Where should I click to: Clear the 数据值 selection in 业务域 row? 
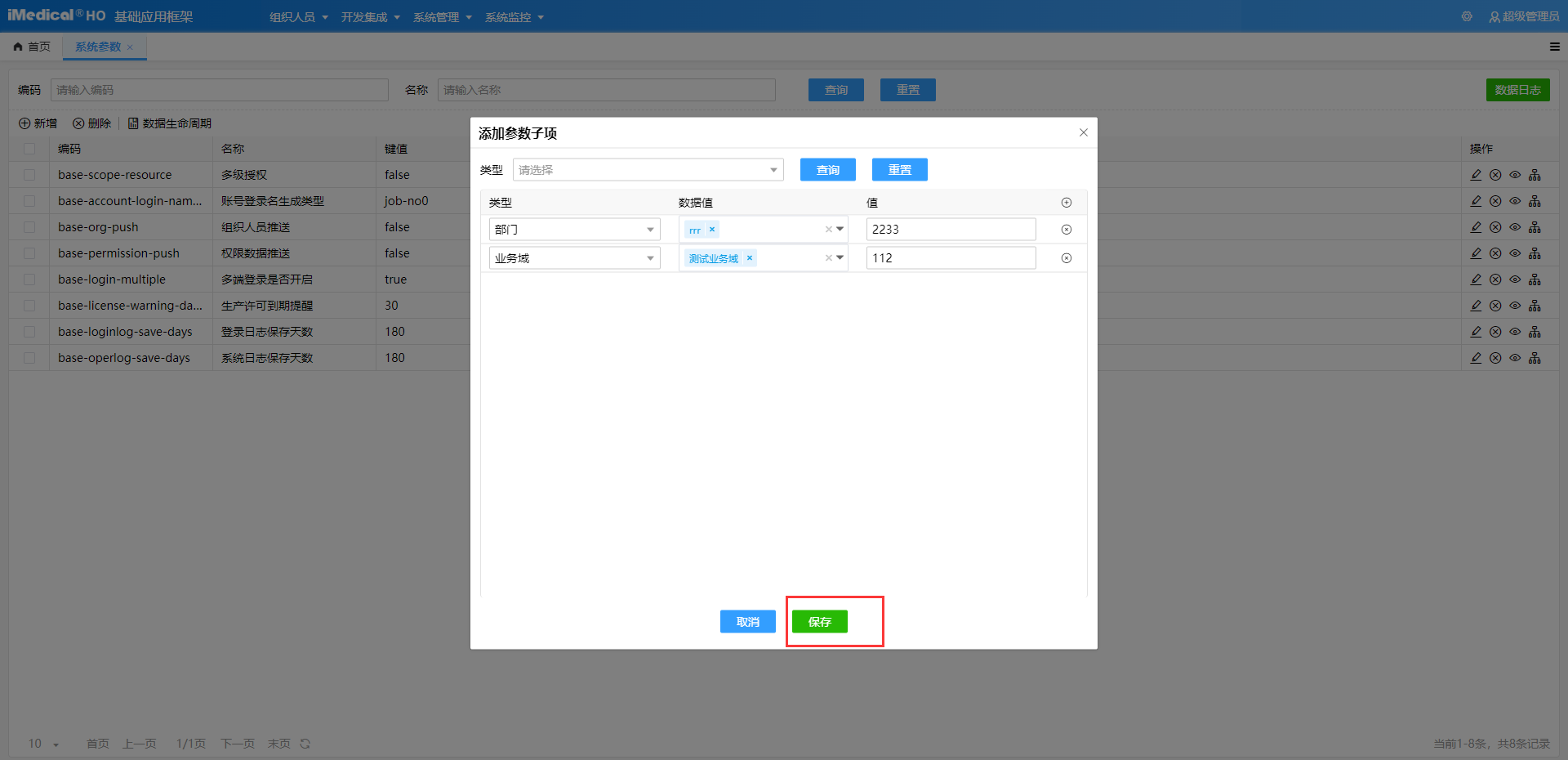click(828, 258)
